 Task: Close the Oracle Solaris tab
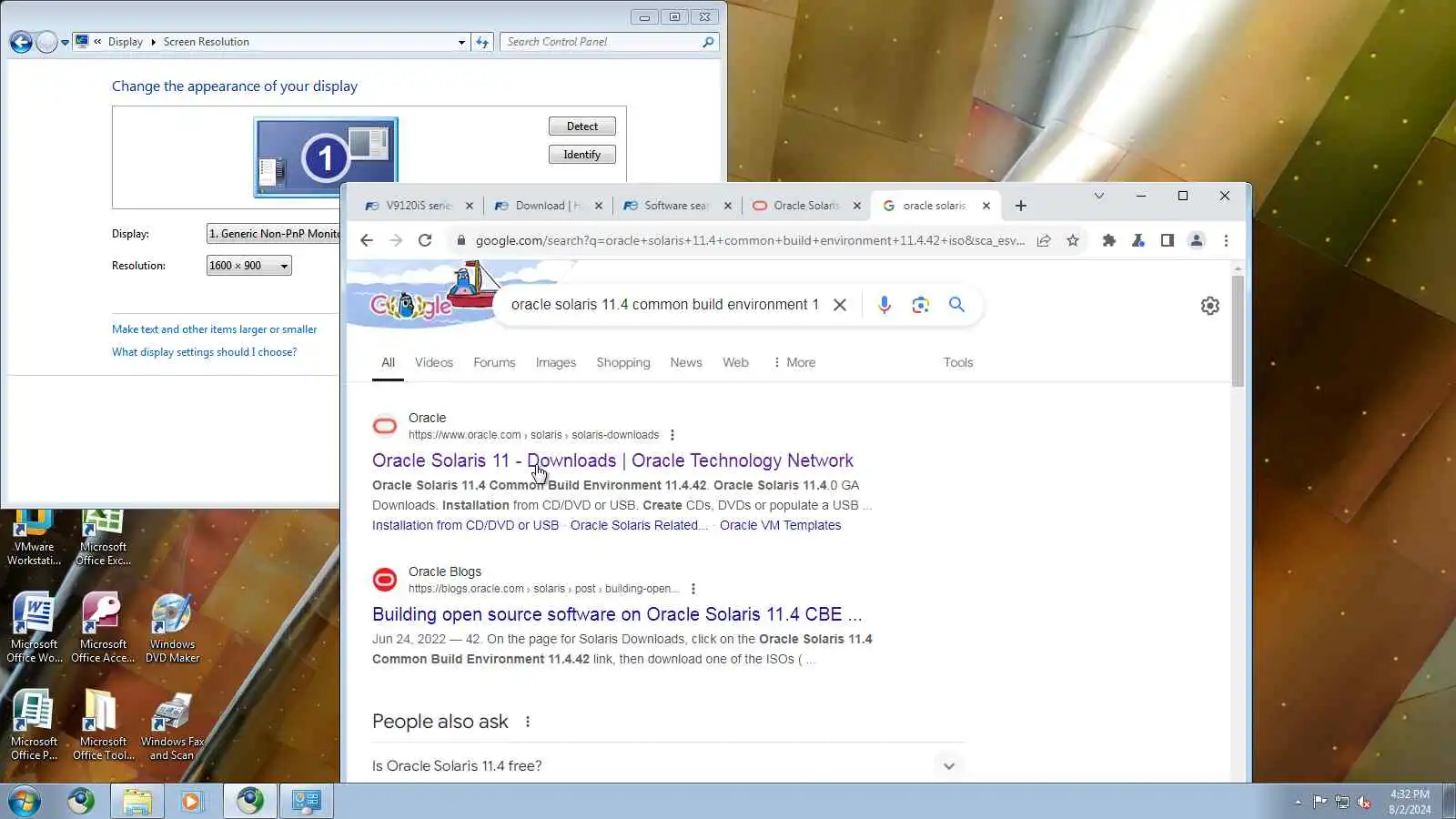pyautogui.click(x=856, y=206)
